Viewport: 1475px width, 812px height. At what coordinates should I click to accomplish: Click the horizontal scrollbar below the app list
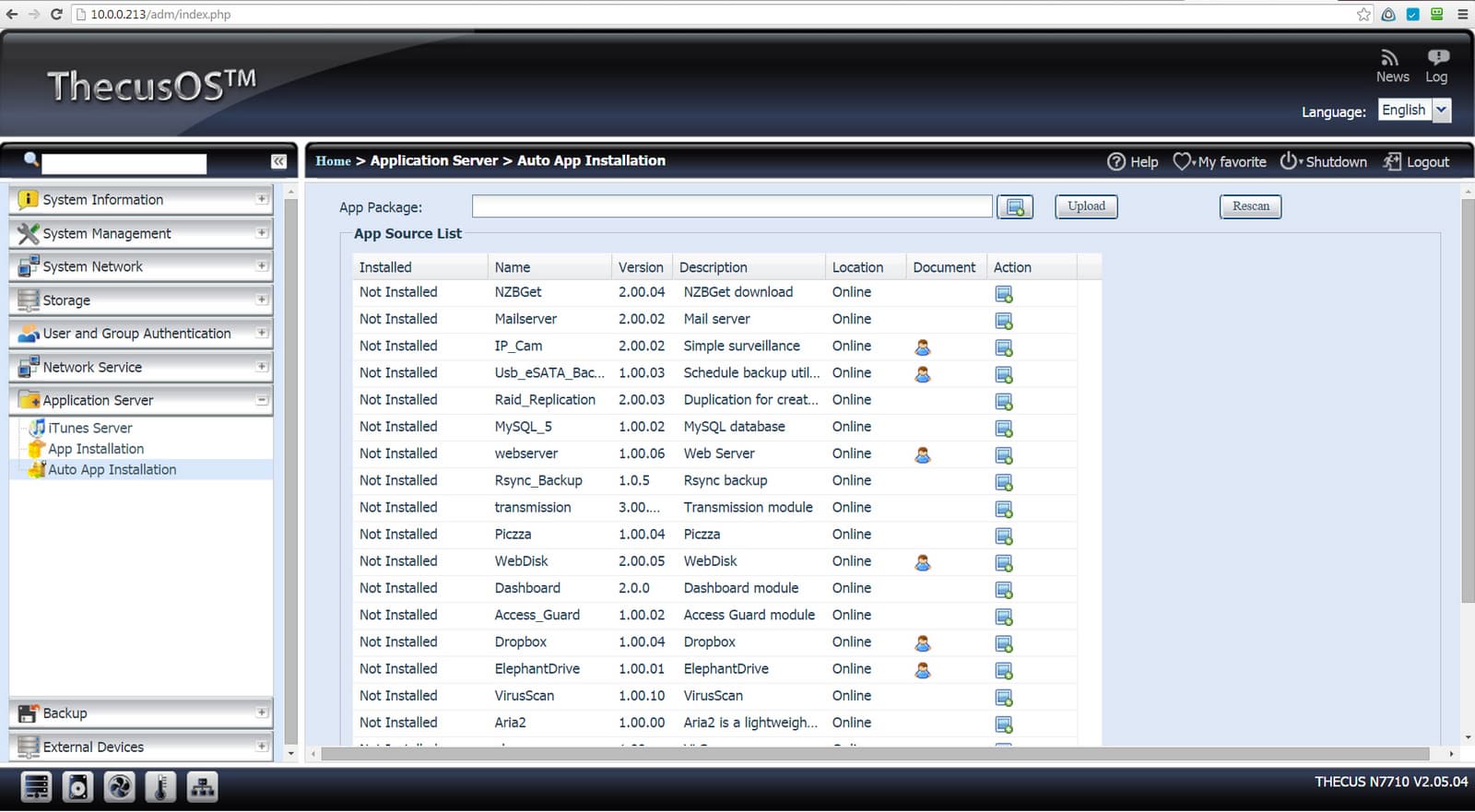click(874, 754)
